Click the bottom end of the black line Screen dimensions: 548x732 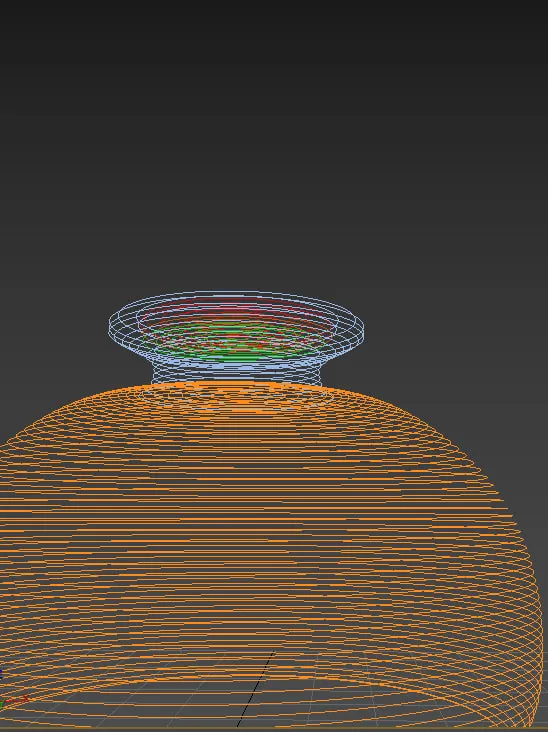(238, 725)
